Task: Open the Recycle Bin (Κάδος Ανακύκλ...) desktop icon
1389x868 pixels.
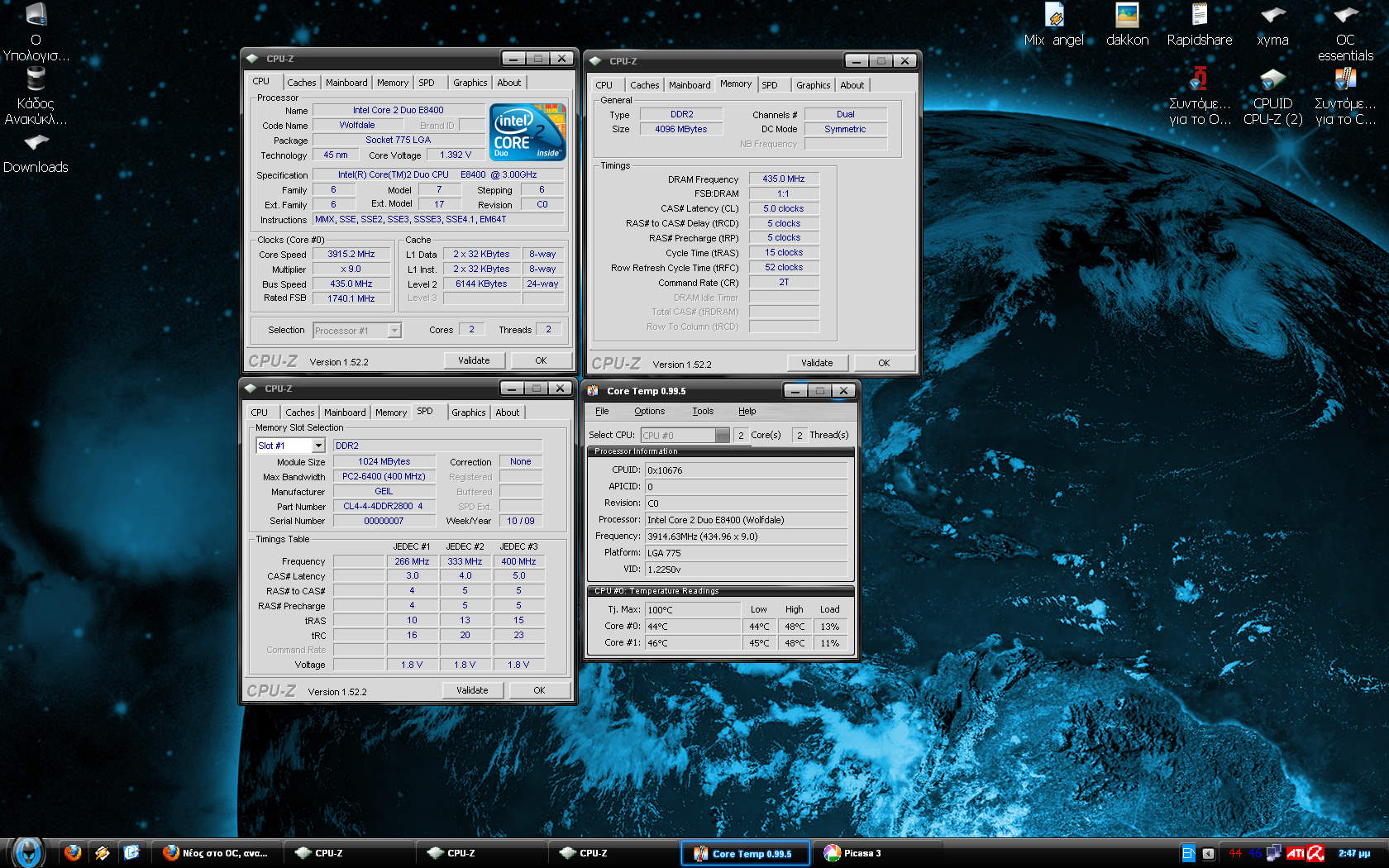Action: [x=36, y=95]
